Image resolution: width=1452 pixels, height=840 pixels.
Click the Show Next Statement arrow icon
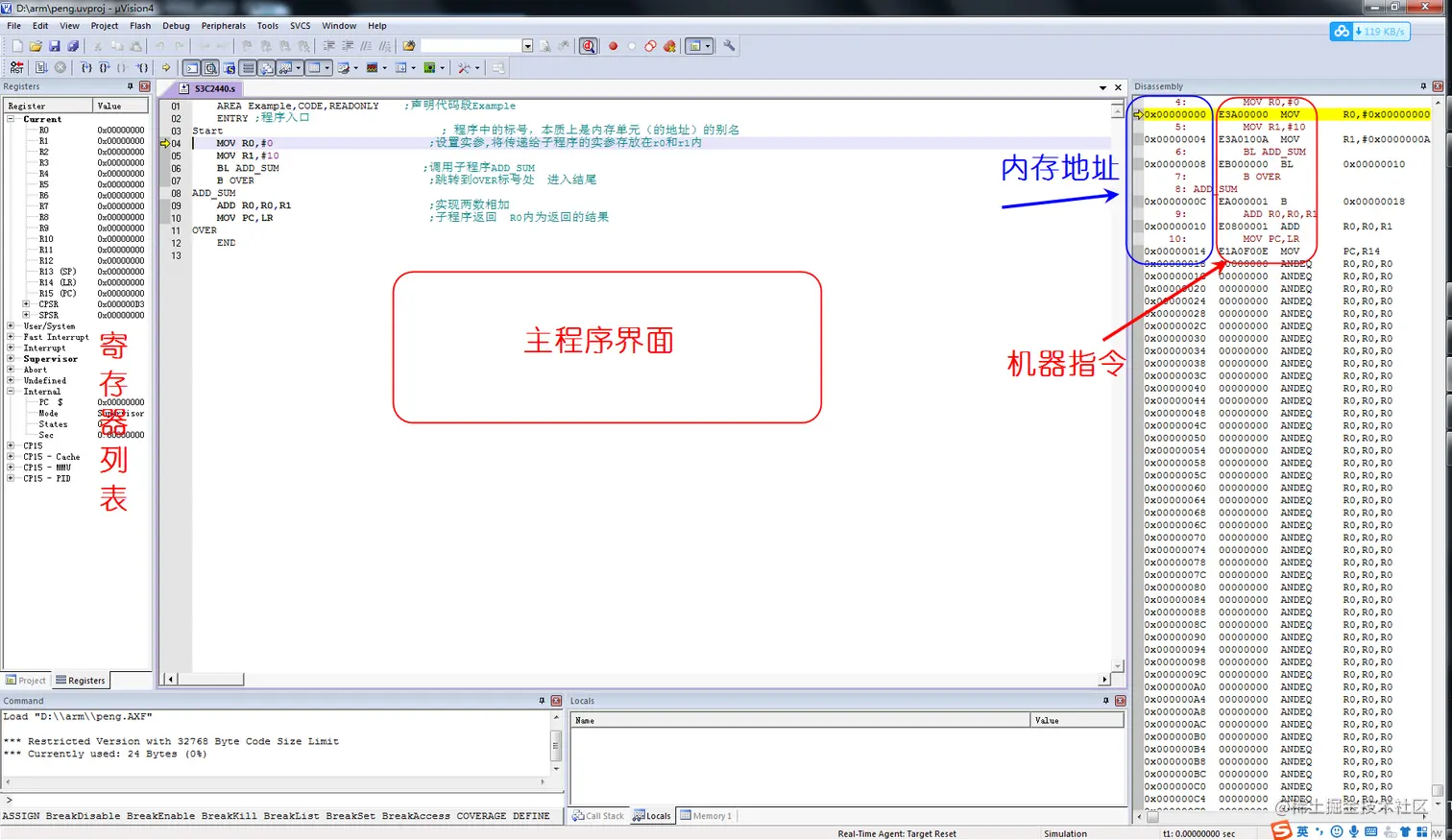tap(165, 68)
